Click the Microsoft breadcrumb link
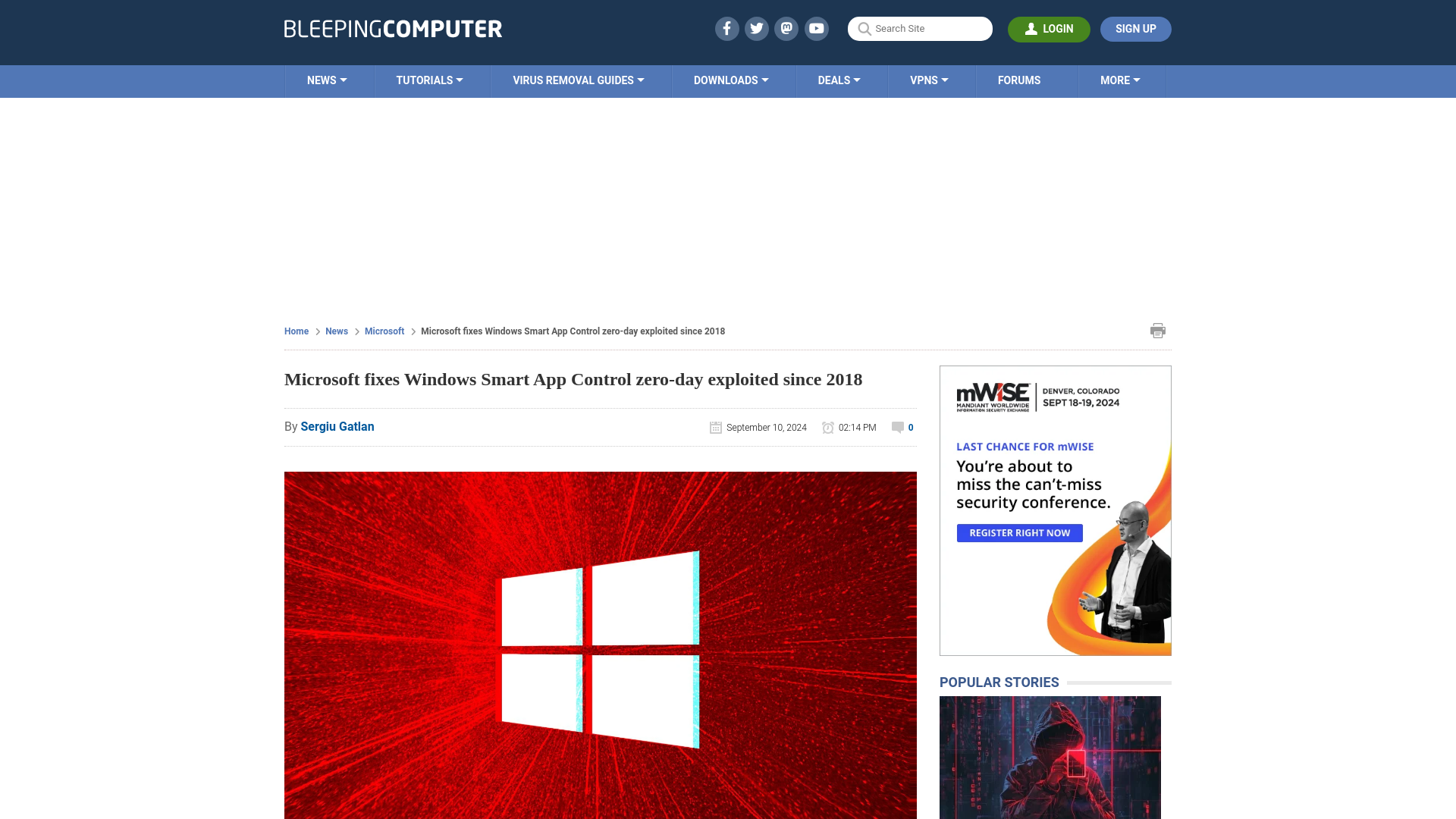 [384, 330]
